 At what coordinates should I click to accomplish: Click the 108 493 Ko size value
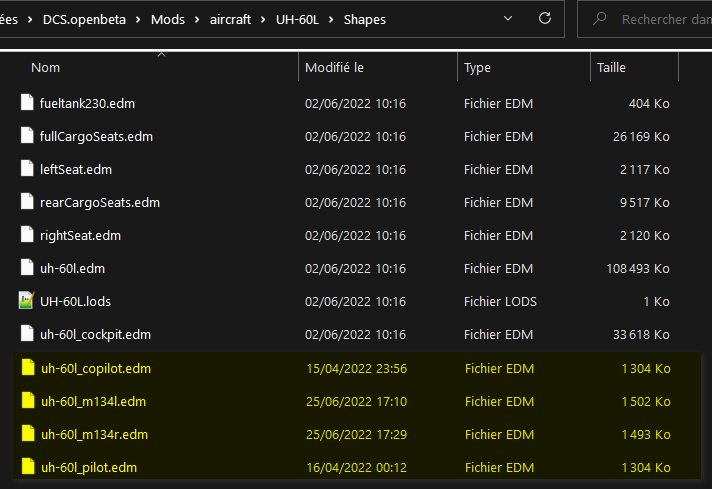coord(638,268)
